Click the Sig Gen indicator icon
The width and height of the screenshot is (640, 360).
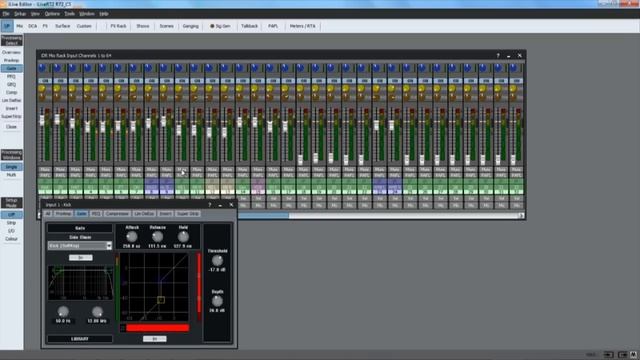pyautogui.click(x=212, y=26)
